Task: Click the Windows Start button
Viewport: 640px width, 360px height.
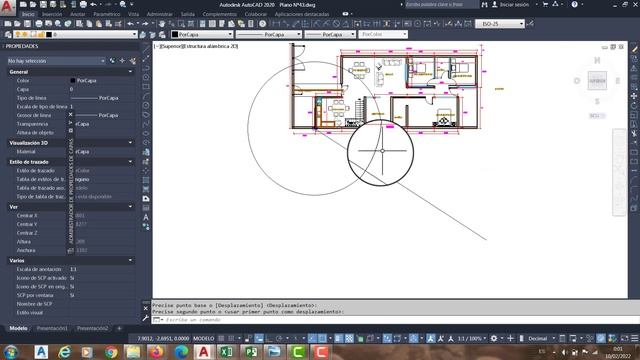Action: (11, 352)
